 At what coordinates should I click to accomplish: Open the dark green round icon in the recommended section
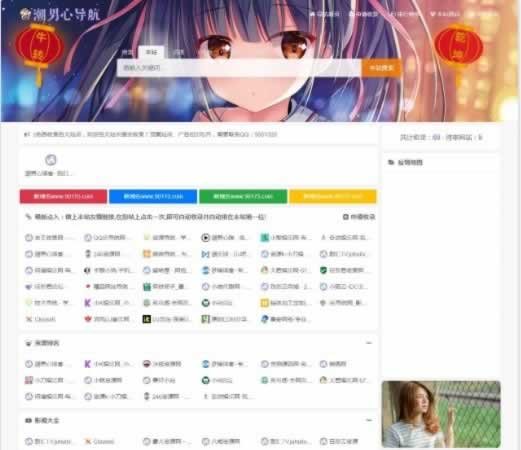(x=217, y=380)
